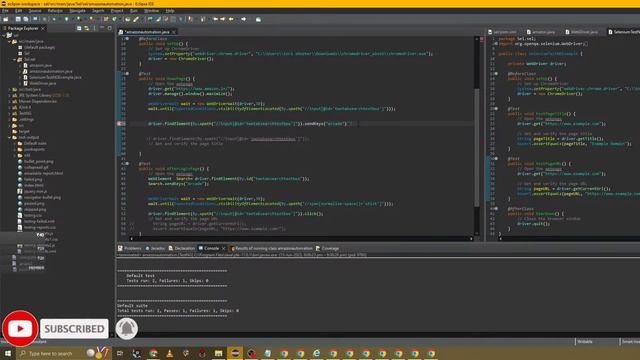Open File Explorer from the taskbar
Viewport: 640px width, 360px height.
[x=218, y=353]
